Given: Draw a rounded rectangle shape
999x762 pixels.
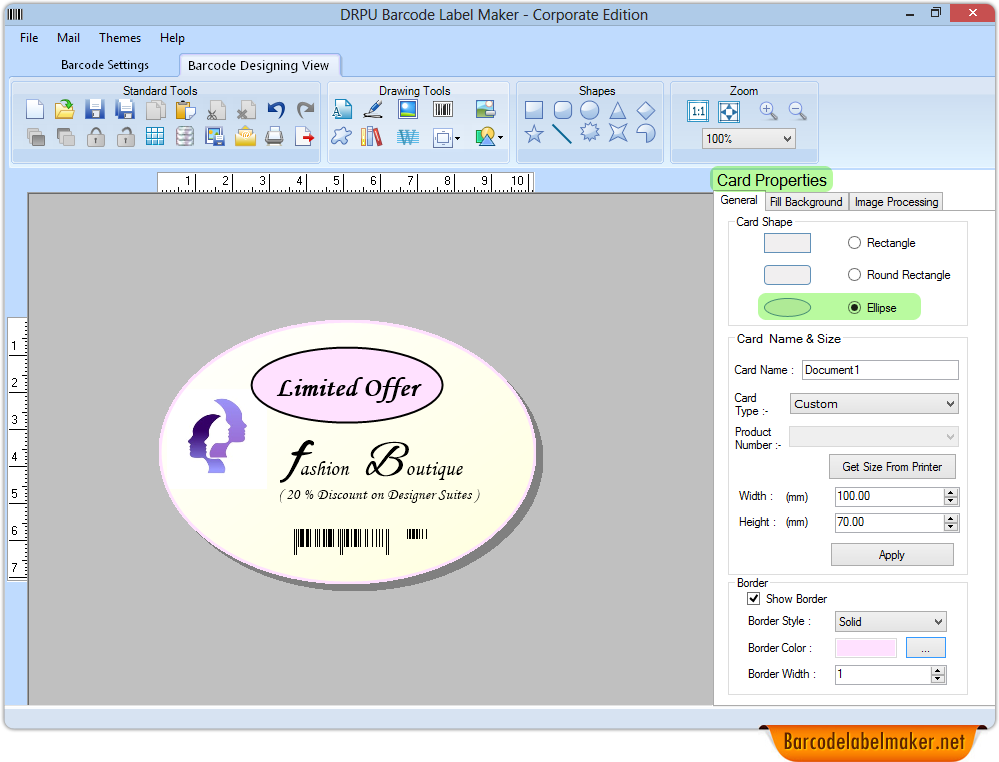Looking at the screenshot, I should [563, 110].
